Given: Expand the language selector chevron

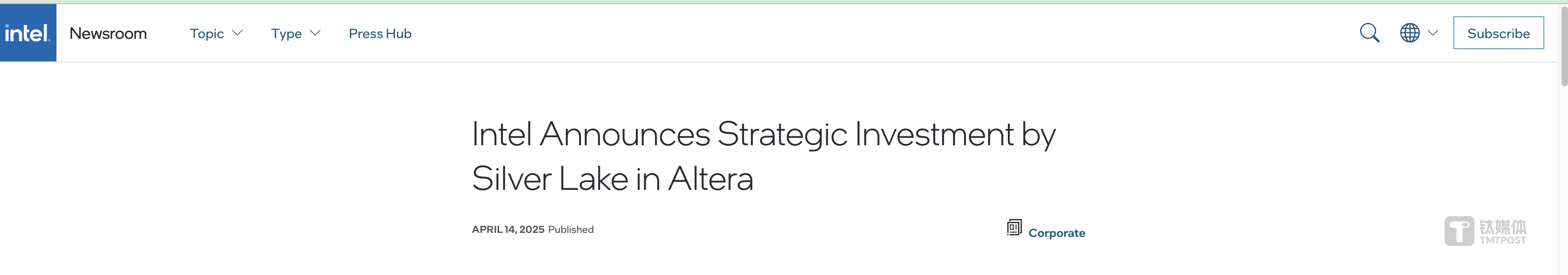Looking at the screenshot, I should tap(1433, 33).
